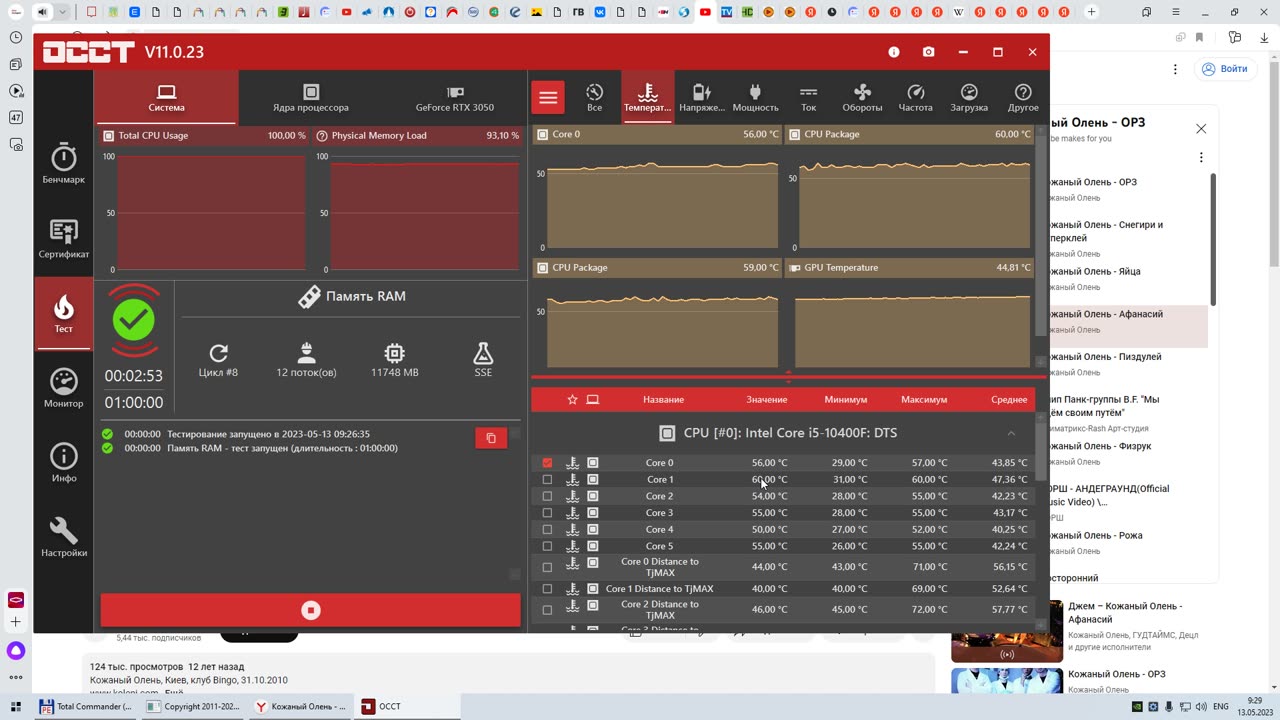Viewport: 1280px width, 720px height.
Task: Select the Мощность sensors tab
Action: (x=755, y=97)
